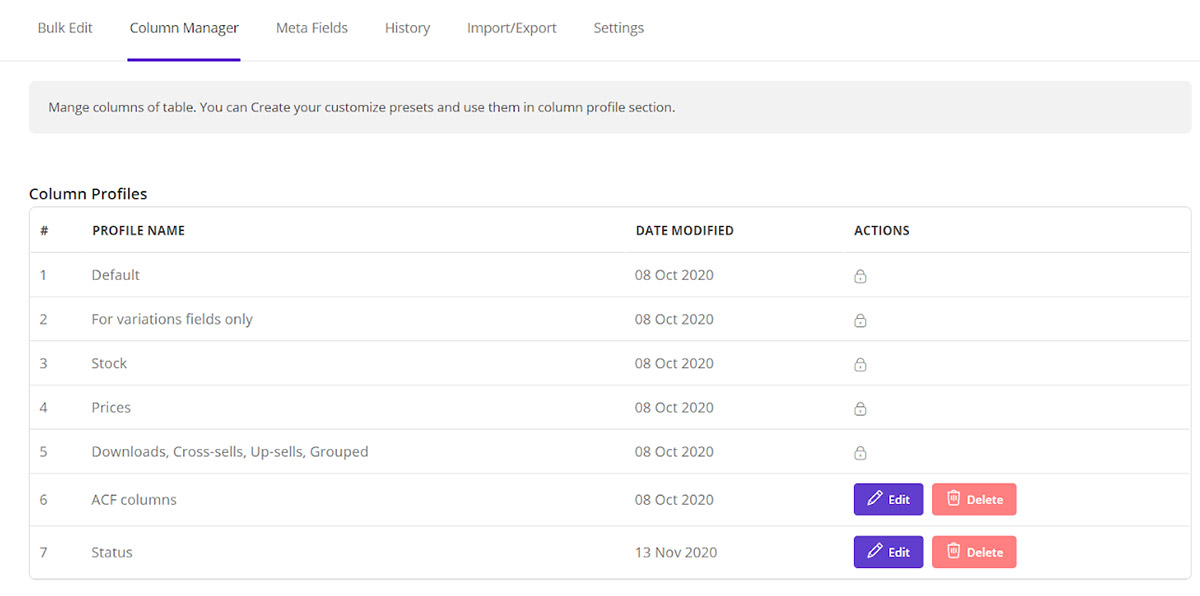
Task: Click lock icon for Downloads, Cross-sells profile
Action: [860, 452]
